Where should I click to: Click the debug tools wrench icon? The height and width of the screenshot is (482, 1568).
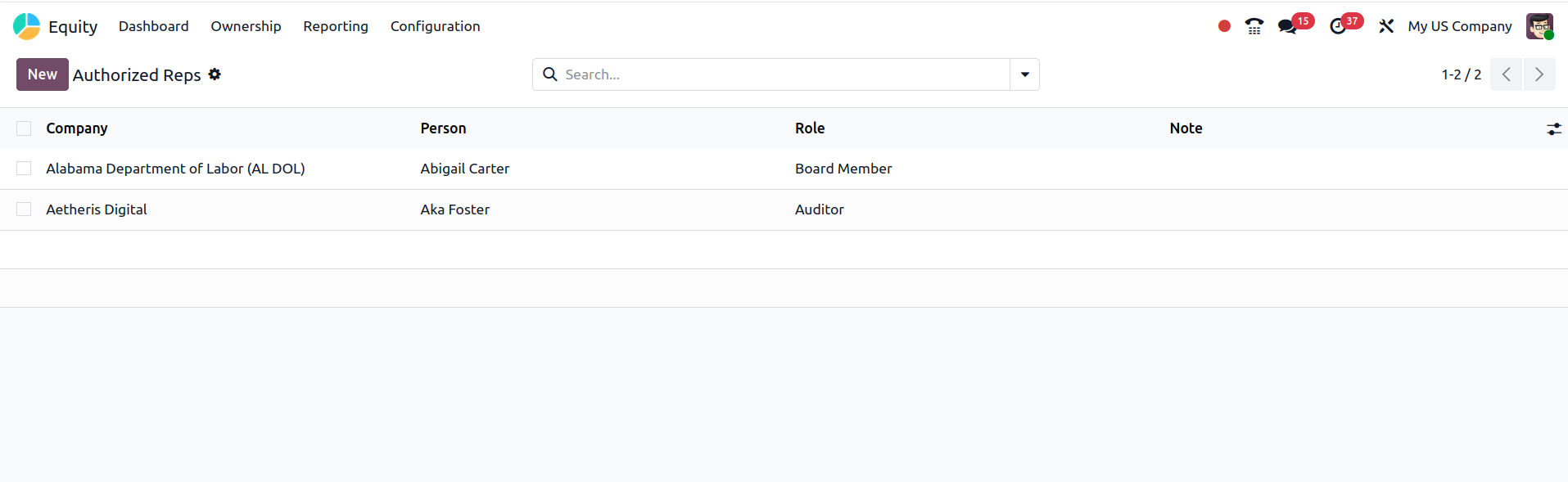click(x=1386, y=26)
